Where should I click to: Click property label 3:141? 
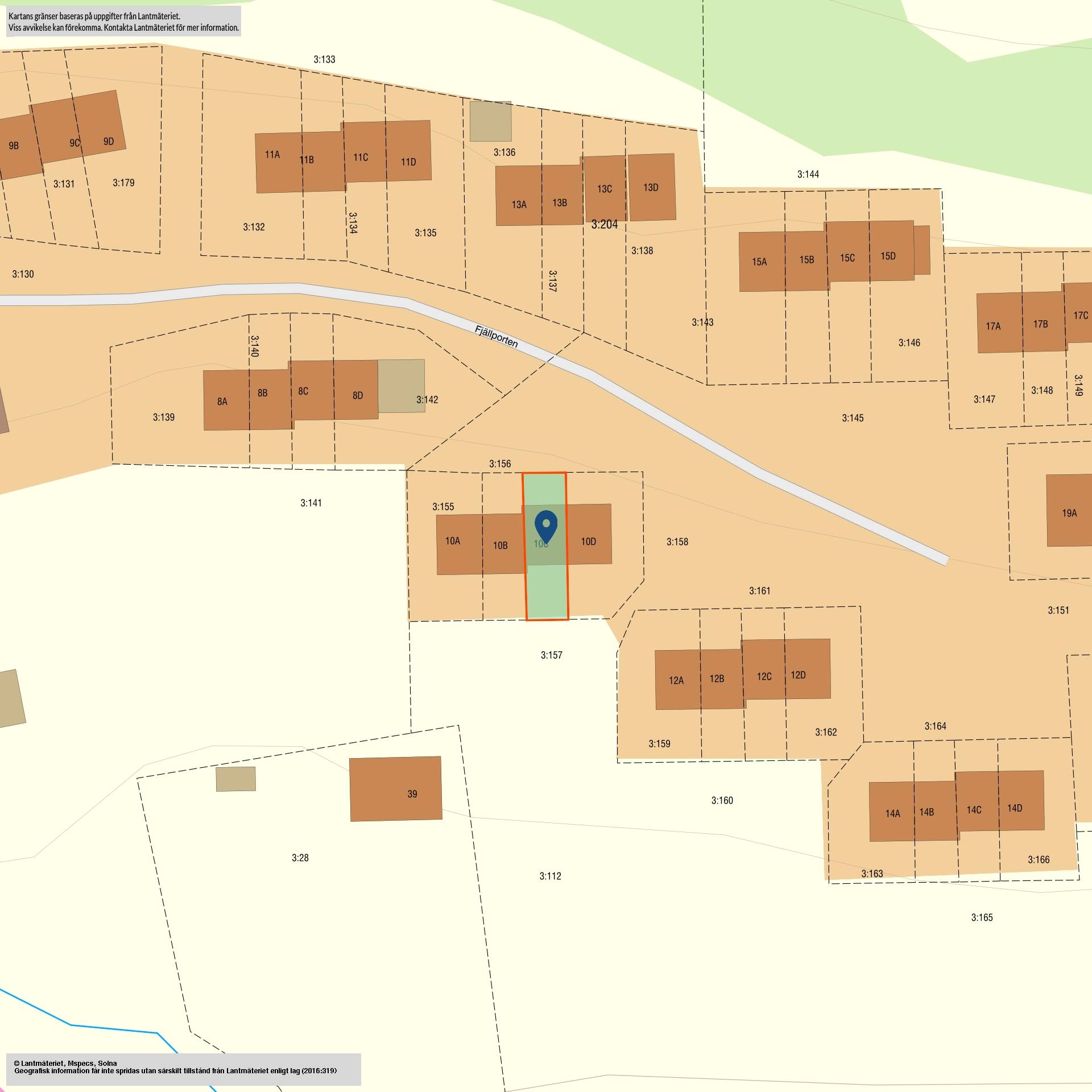(x=311, y=503)
